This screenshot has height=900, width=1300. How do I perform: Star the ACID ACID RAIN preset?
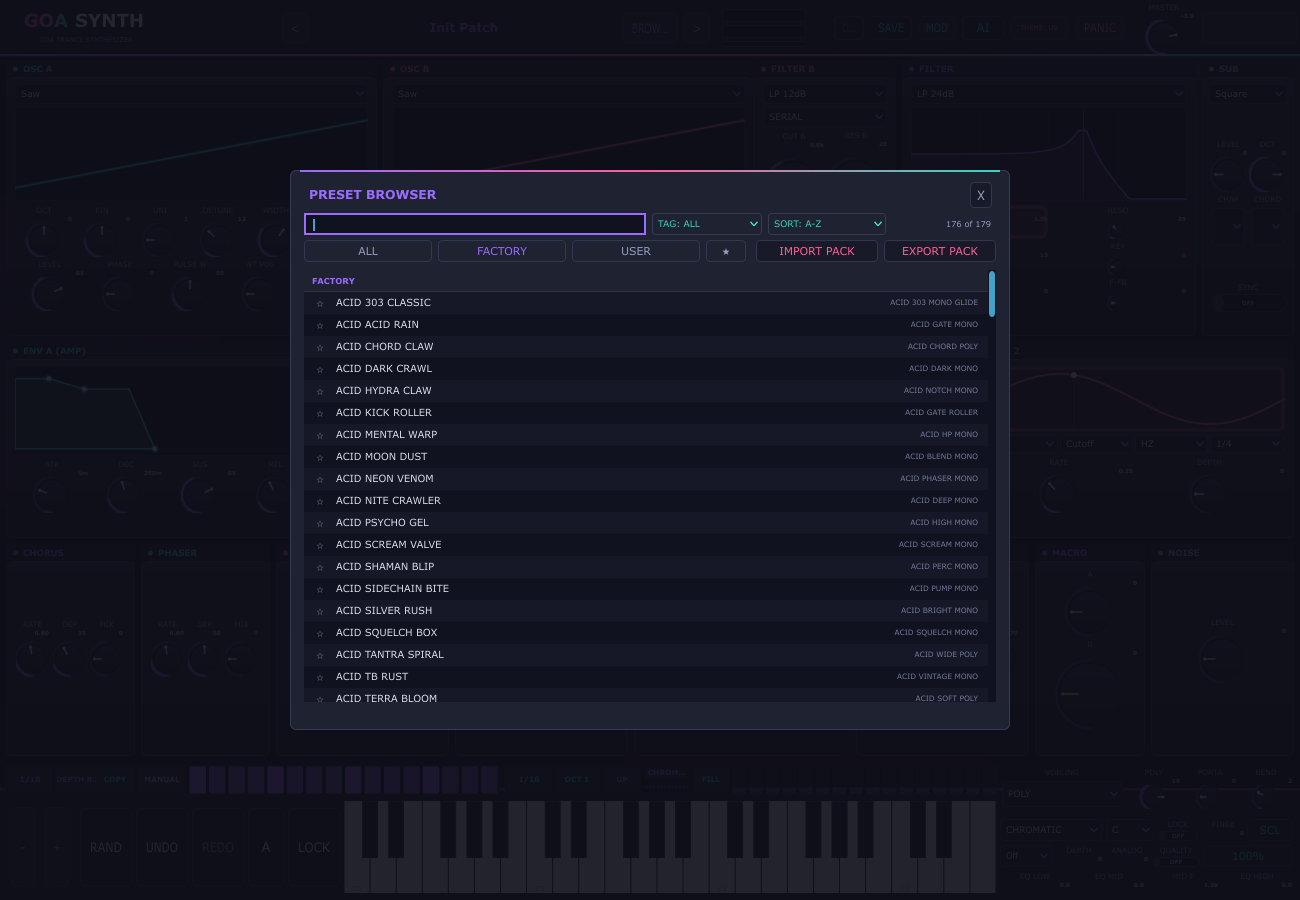coord(320,325)
